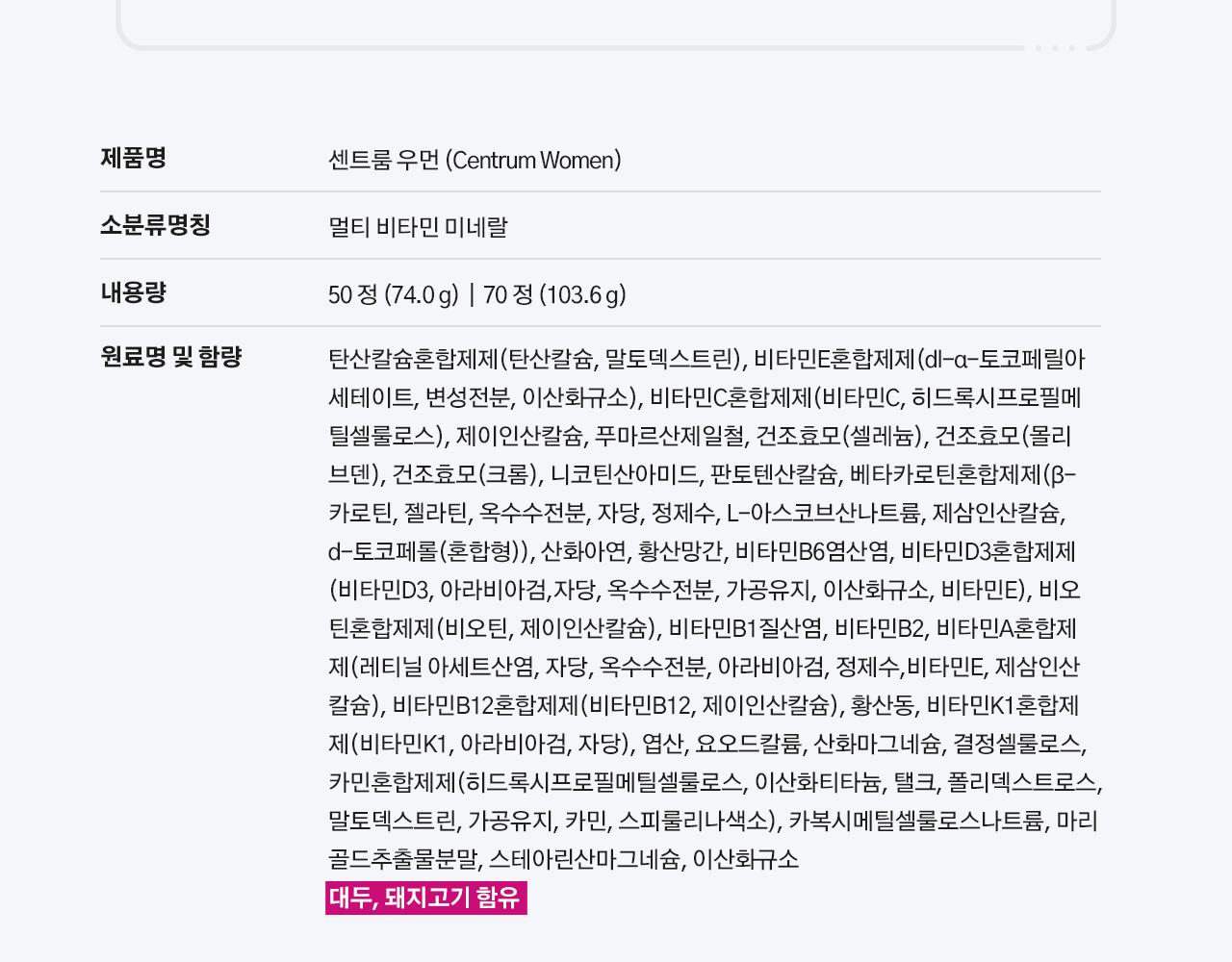
Task: Click the three-dot ellipsis at top right
Action: [x=1056, y=47]
